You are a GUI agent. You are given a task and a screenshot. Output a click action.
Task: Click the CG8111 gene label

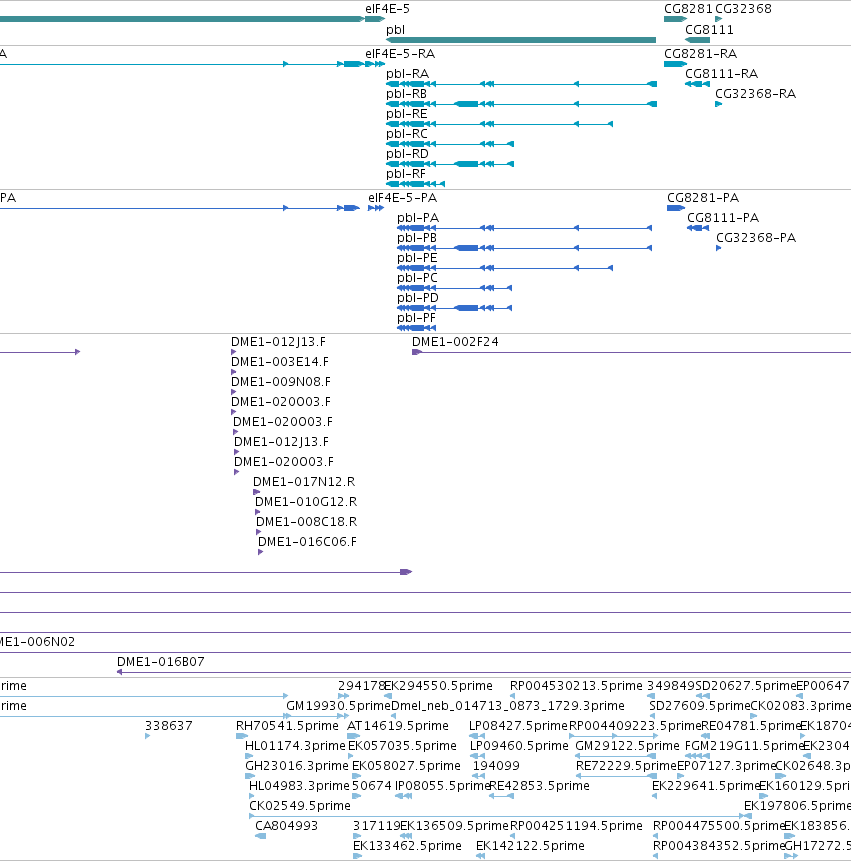coord(709,30)
